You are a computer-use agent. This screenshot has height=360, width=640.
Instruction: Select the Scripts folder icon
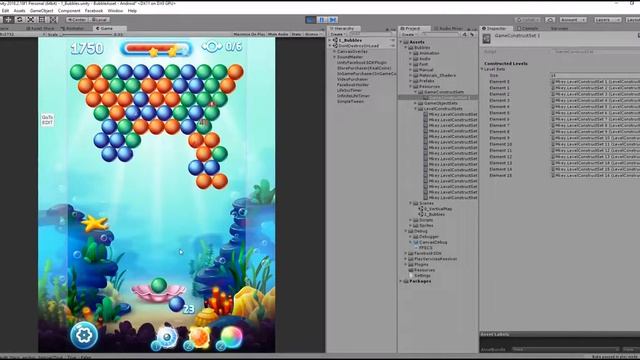click(416, 220)
